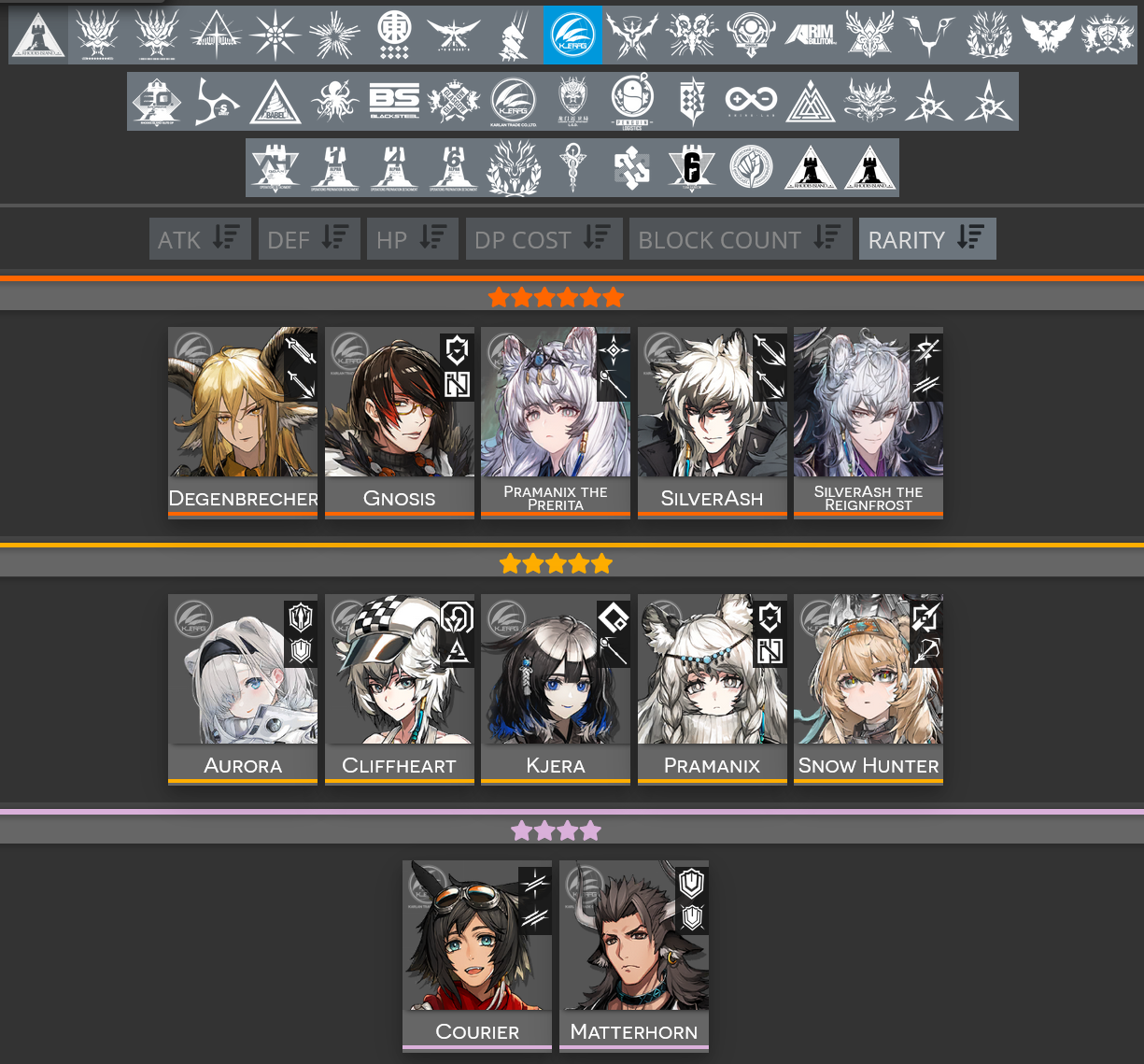The width and height of the screenshot is (1144, 1064).
Task: Select the highlighted blue Kjerag faction icon
Action: tap(572, 35)
